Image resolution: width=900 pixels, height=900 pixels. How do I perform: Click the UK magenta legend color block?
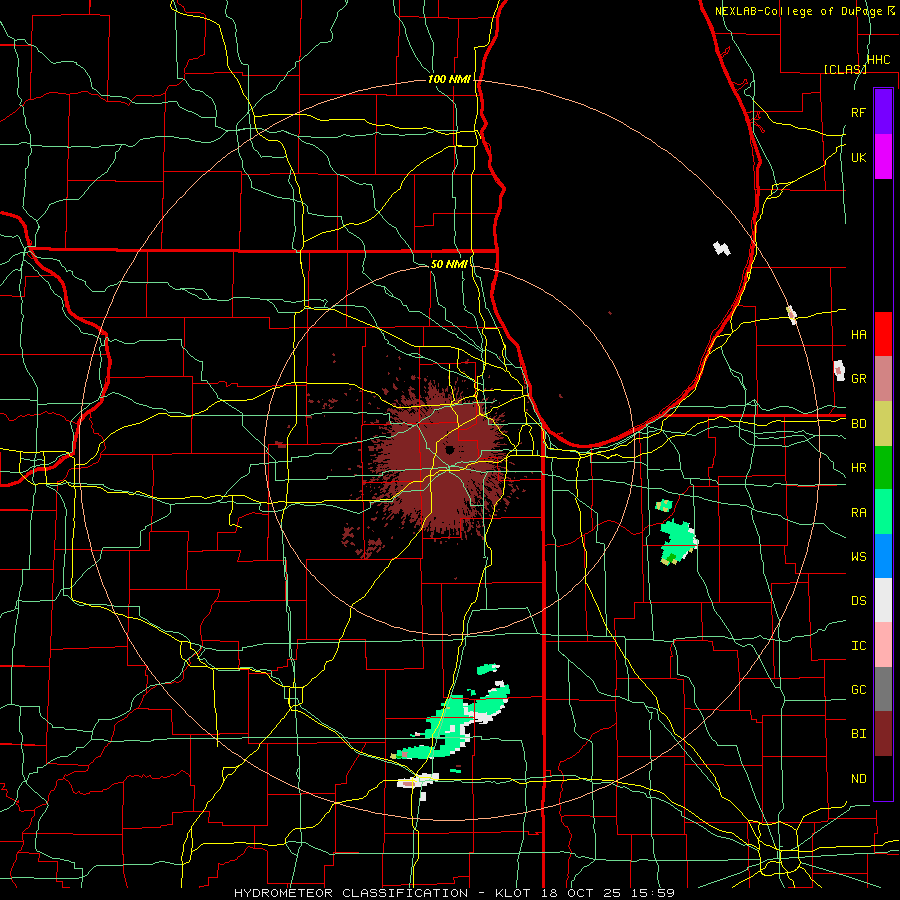(x=883, y=156)
